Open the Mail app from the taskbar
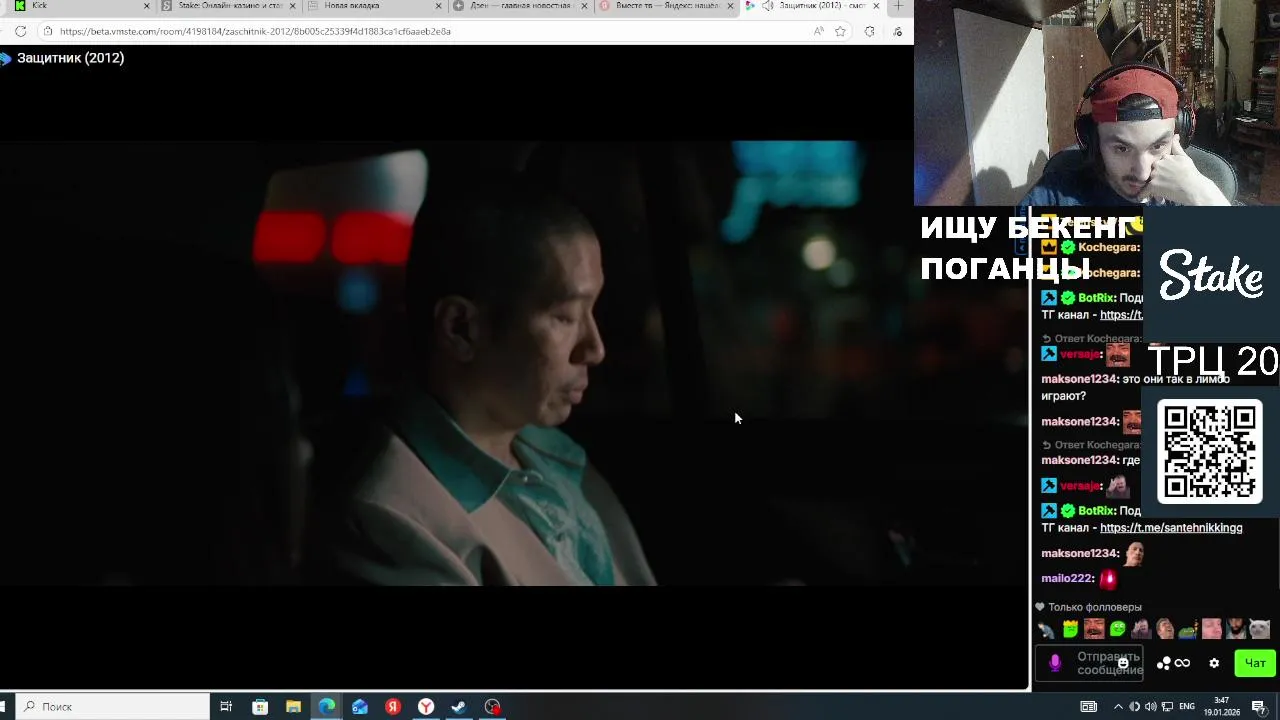This screenshot has height=720, width=1280. (x=360, y=706)
